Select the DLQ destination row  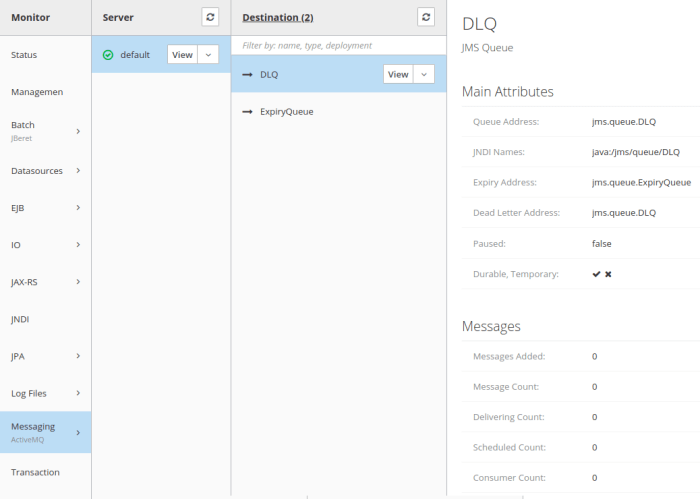pos(339,74)
